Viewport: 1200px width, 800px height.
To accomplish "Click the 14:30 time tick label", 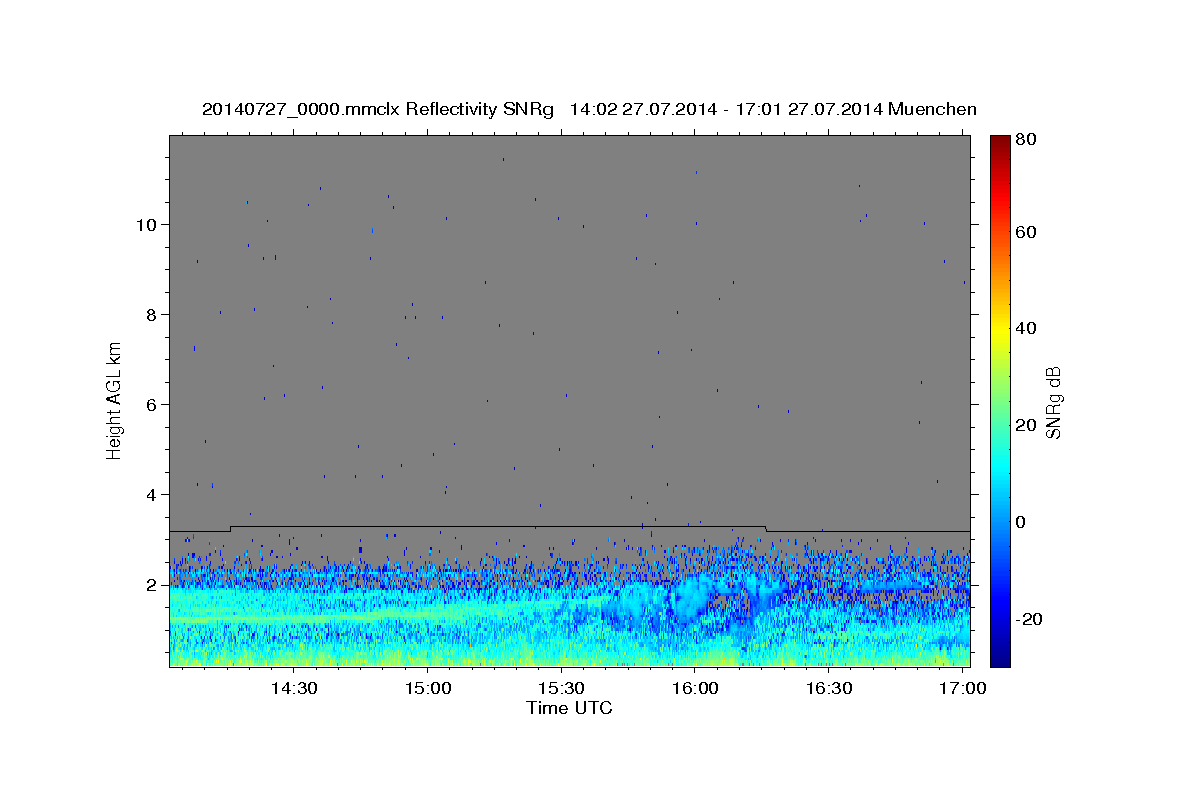I will click(x=295, y=688).
